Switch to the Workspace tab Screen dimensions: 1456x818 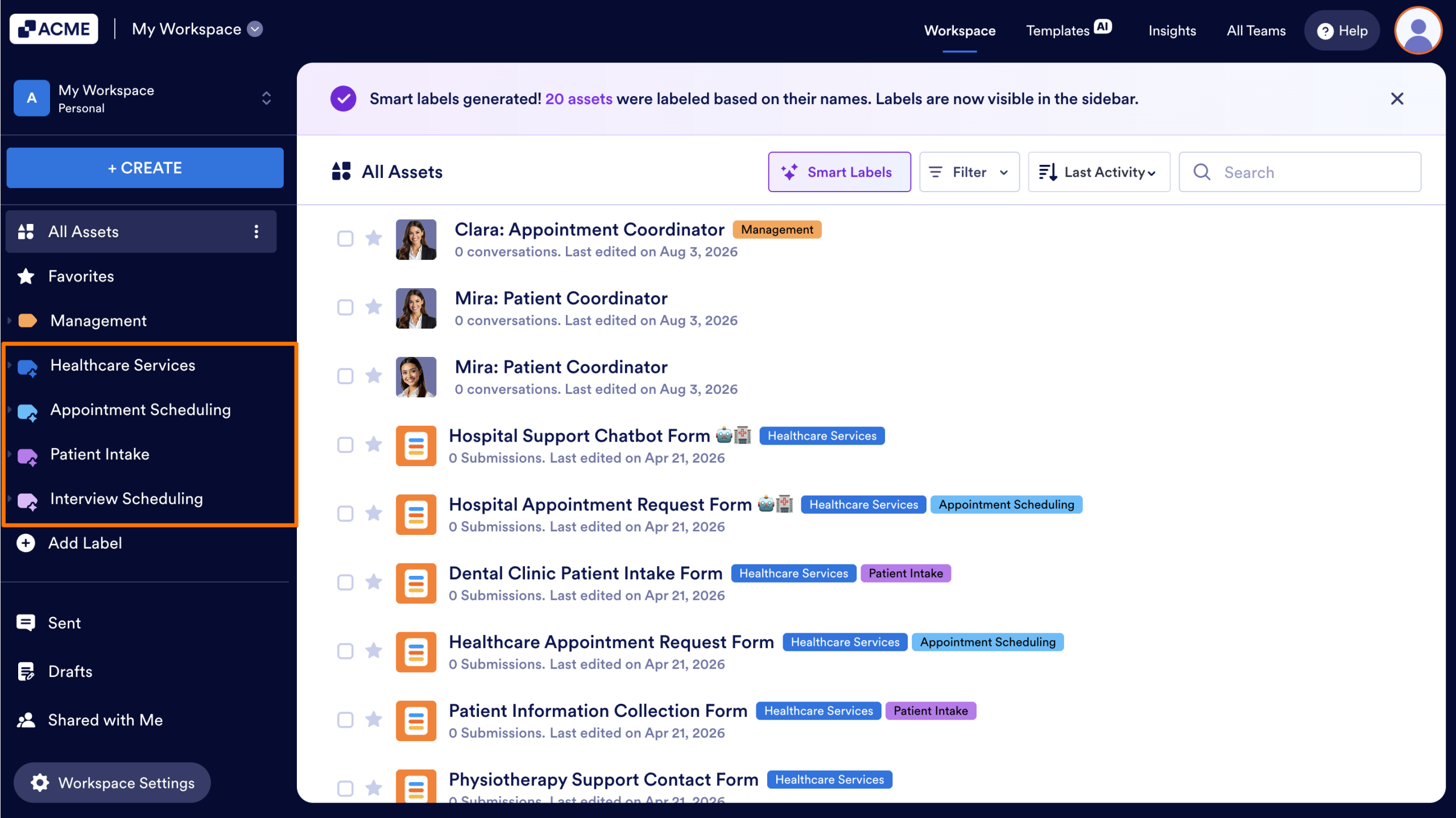tap(959, 31)
